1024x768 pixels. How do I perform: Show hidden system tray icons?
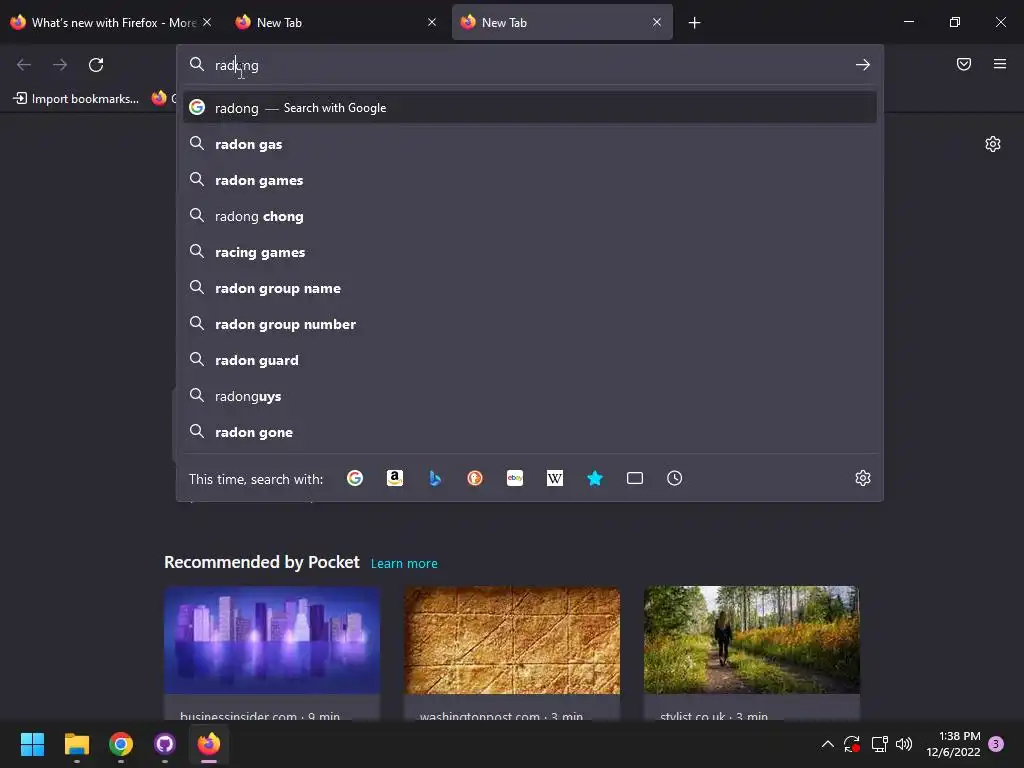[x=827, y=744]
